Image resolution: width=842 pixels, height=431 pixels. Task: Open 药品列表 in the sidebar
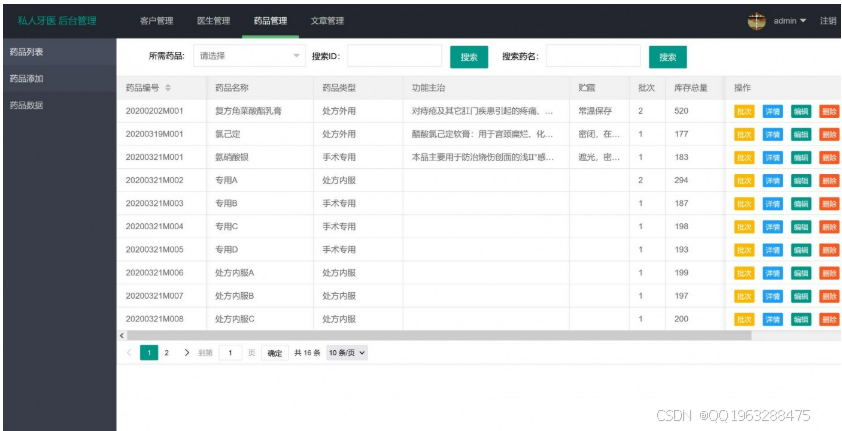tap(60, 52)
